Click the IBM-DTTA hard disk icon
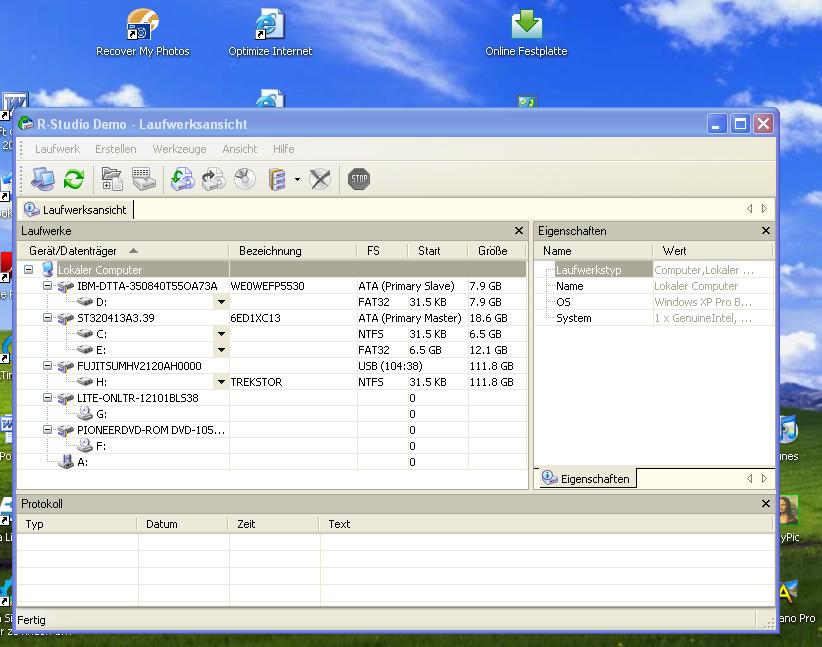Screen dimensions: 822x647 click(66, 286)
